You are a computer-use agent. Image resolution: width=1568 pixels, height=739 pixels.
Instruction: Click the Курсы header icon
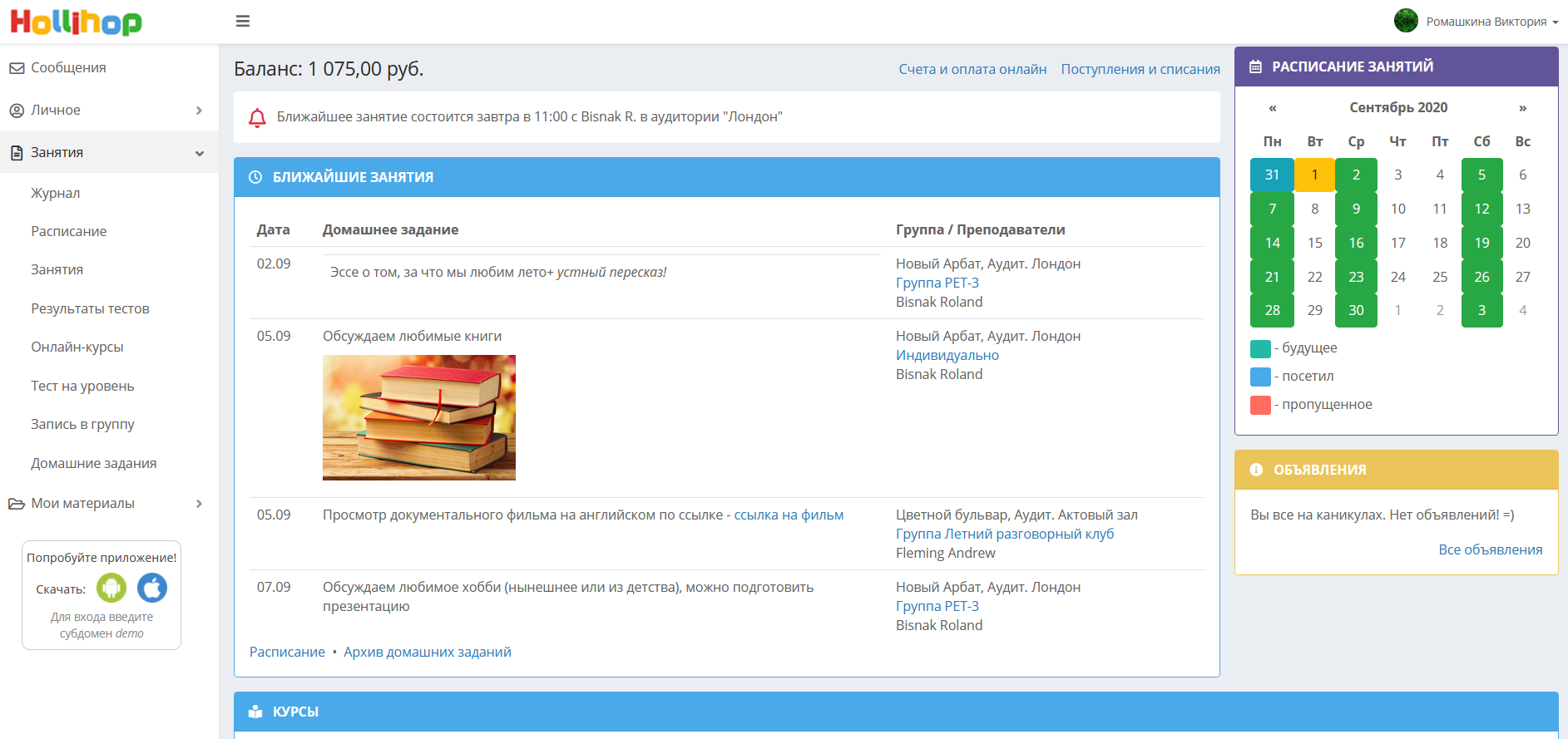point(256,712)
